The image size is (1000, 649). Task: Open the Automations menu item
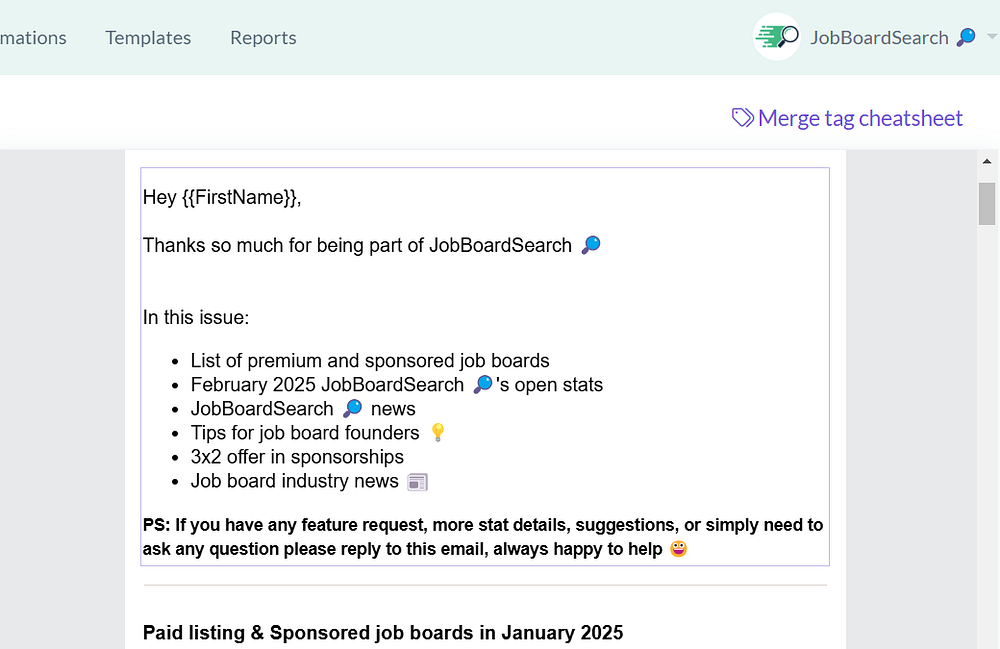click(x=33, y=38)
